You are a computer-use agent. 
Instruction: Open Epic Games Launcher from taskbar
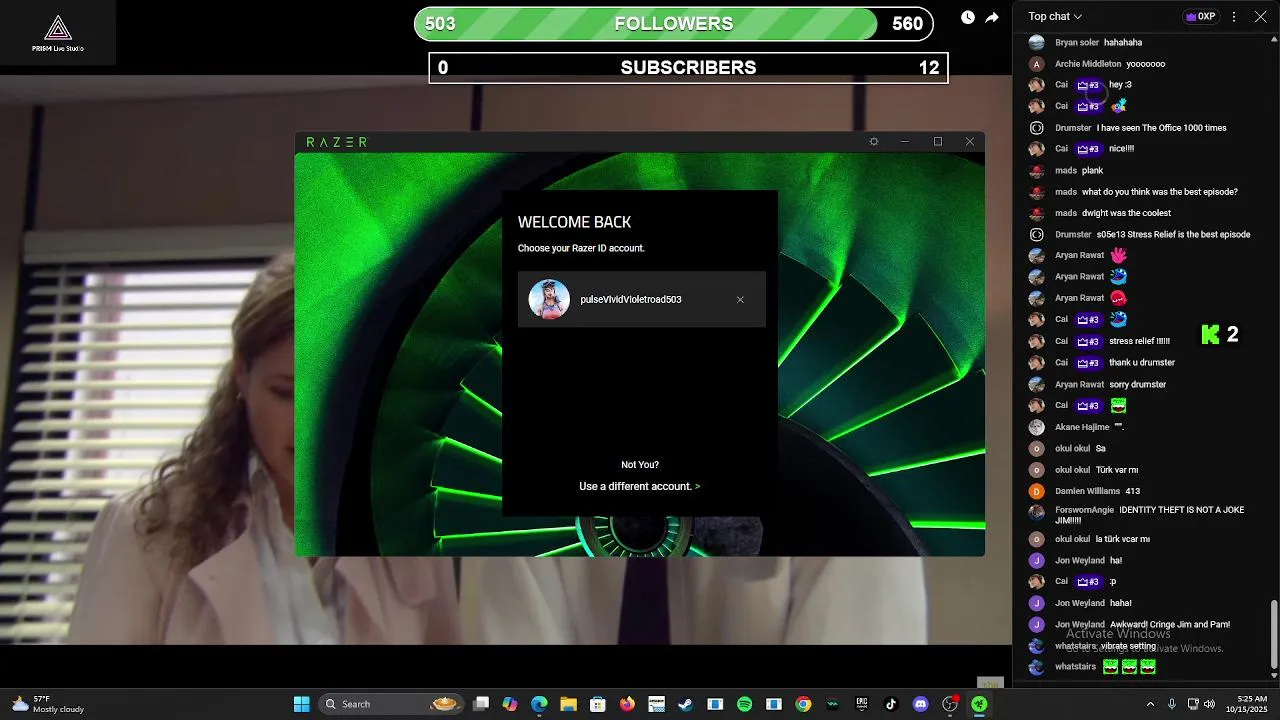coord(862,704)
